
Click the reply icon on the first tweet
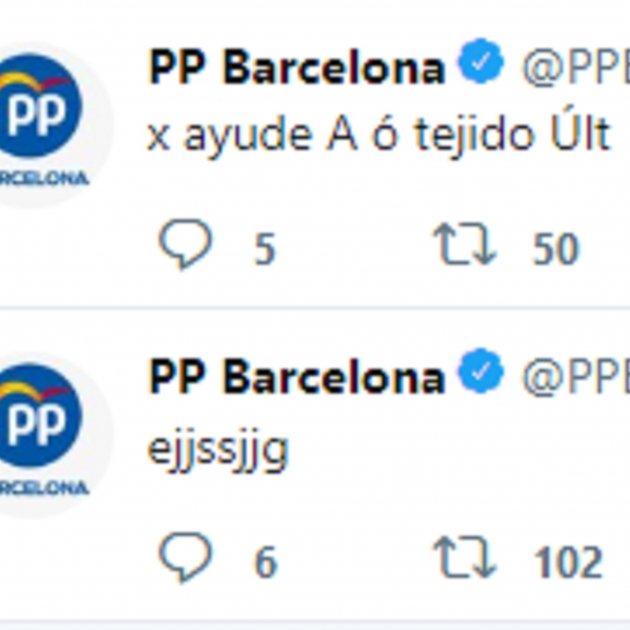(x=185, y=243)
